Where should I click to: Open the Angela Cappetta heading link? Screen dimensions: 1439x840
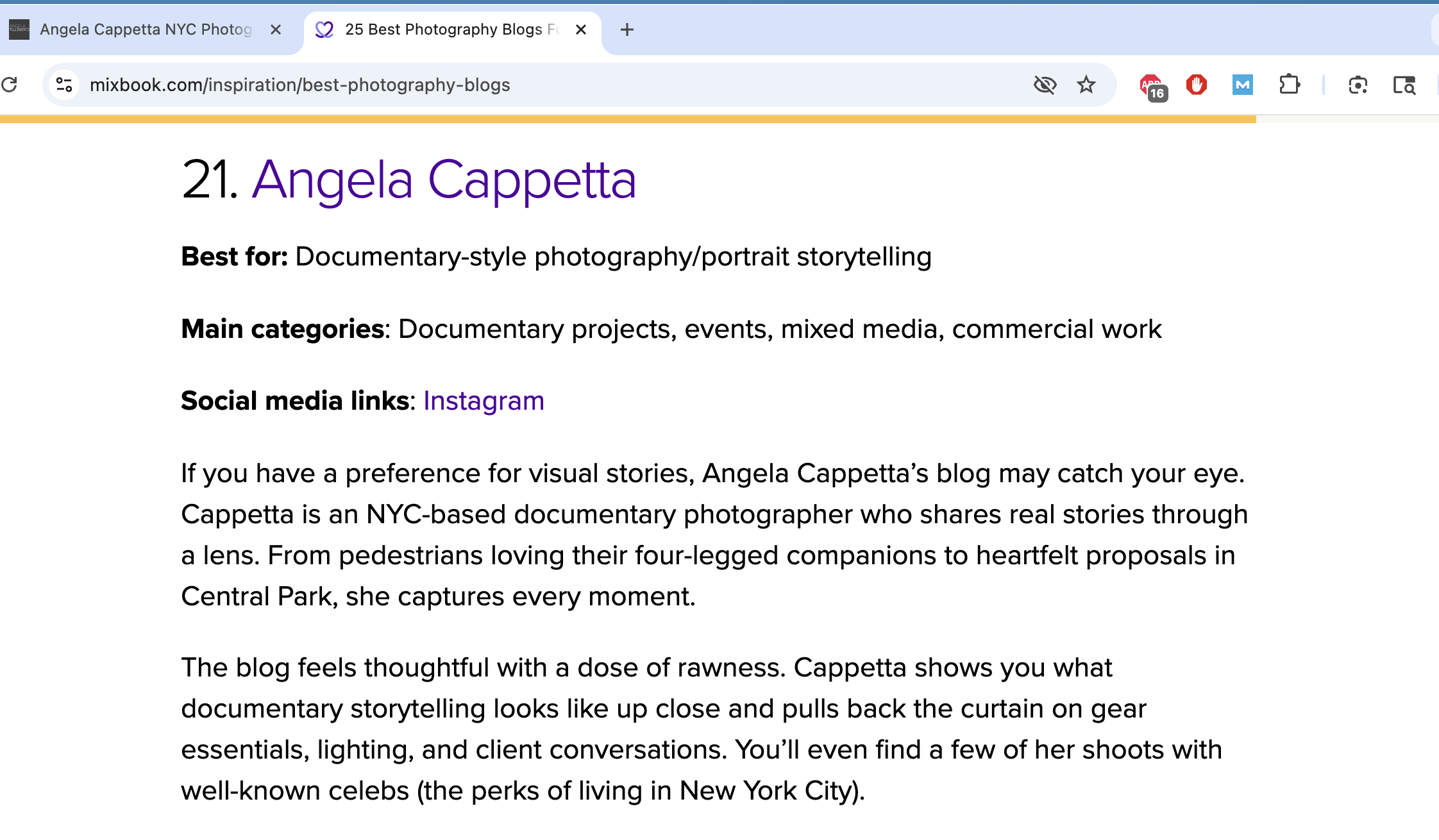pos(444,180)
